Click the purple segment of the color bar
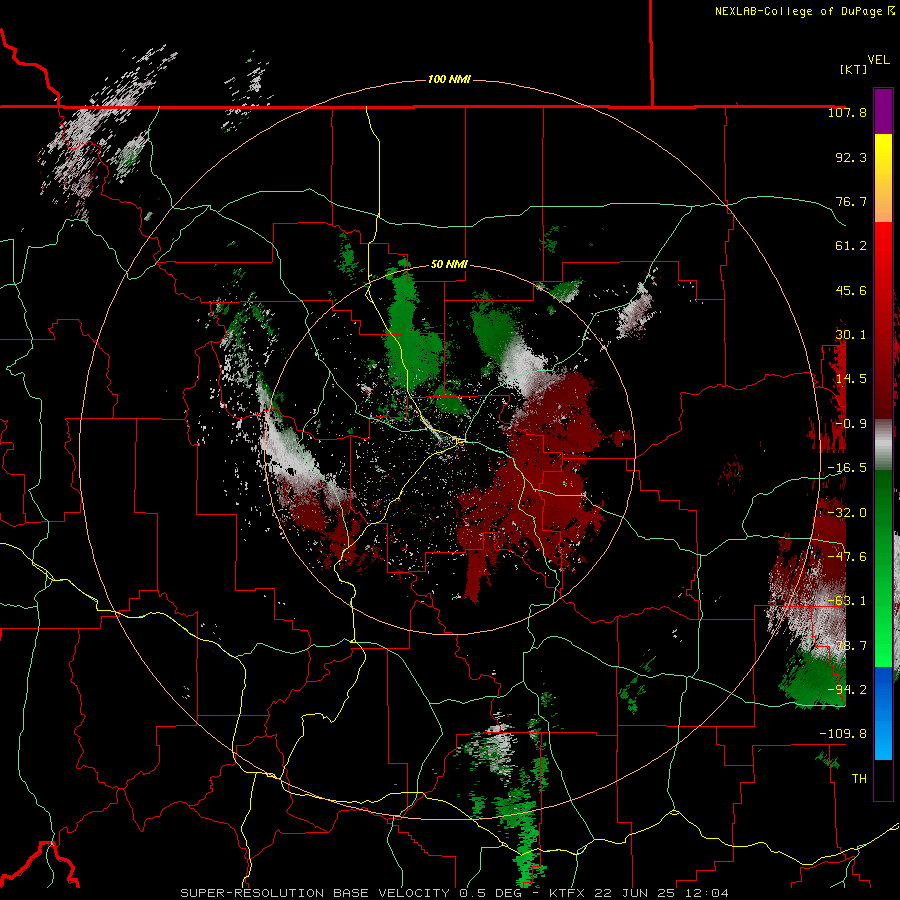Image resolution: width=900 pixels, height=900 pixels. point(883,111)
